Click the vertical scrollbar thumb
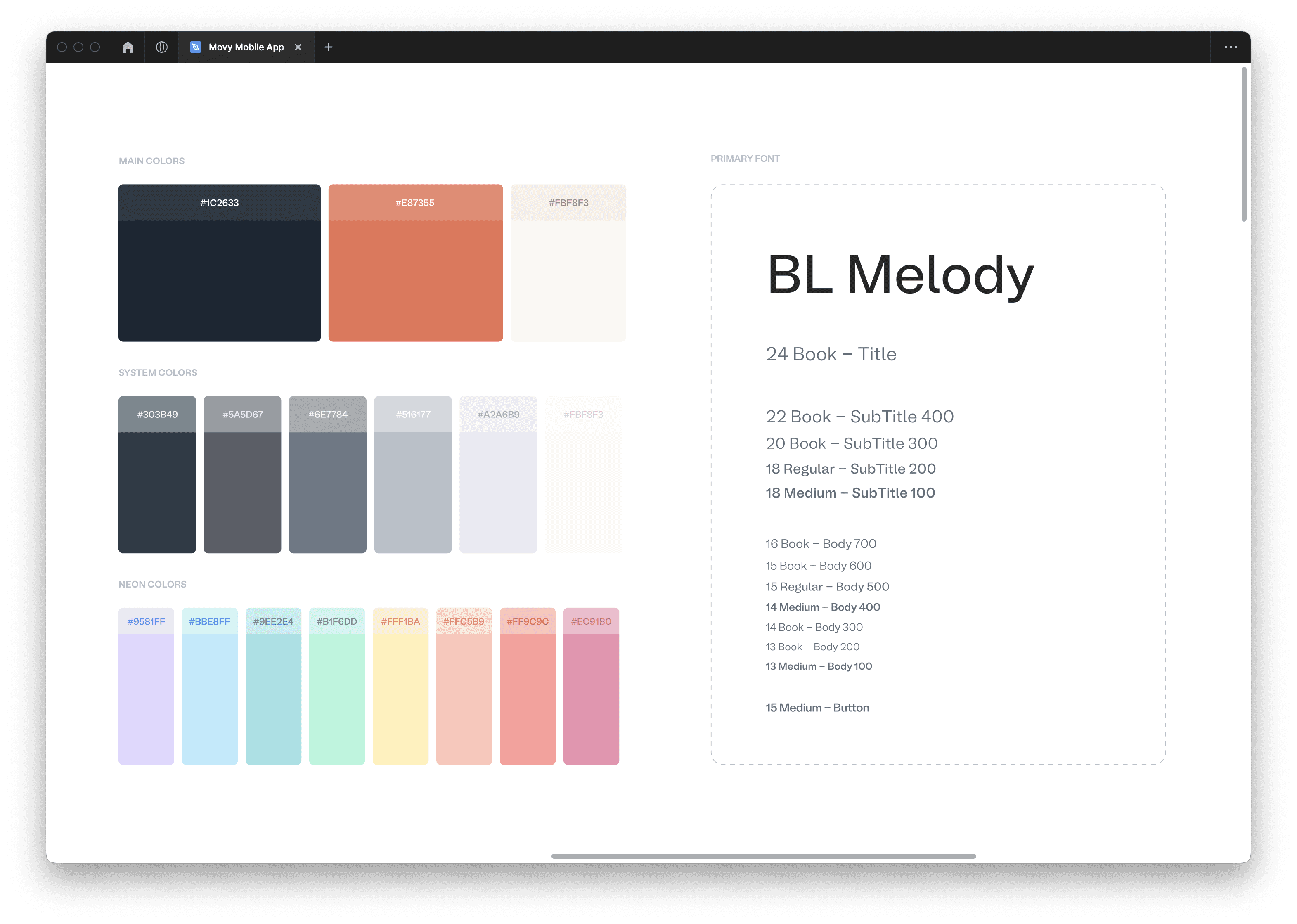This screenshot has height=924, width=1297. click(x=1244, y=144)
